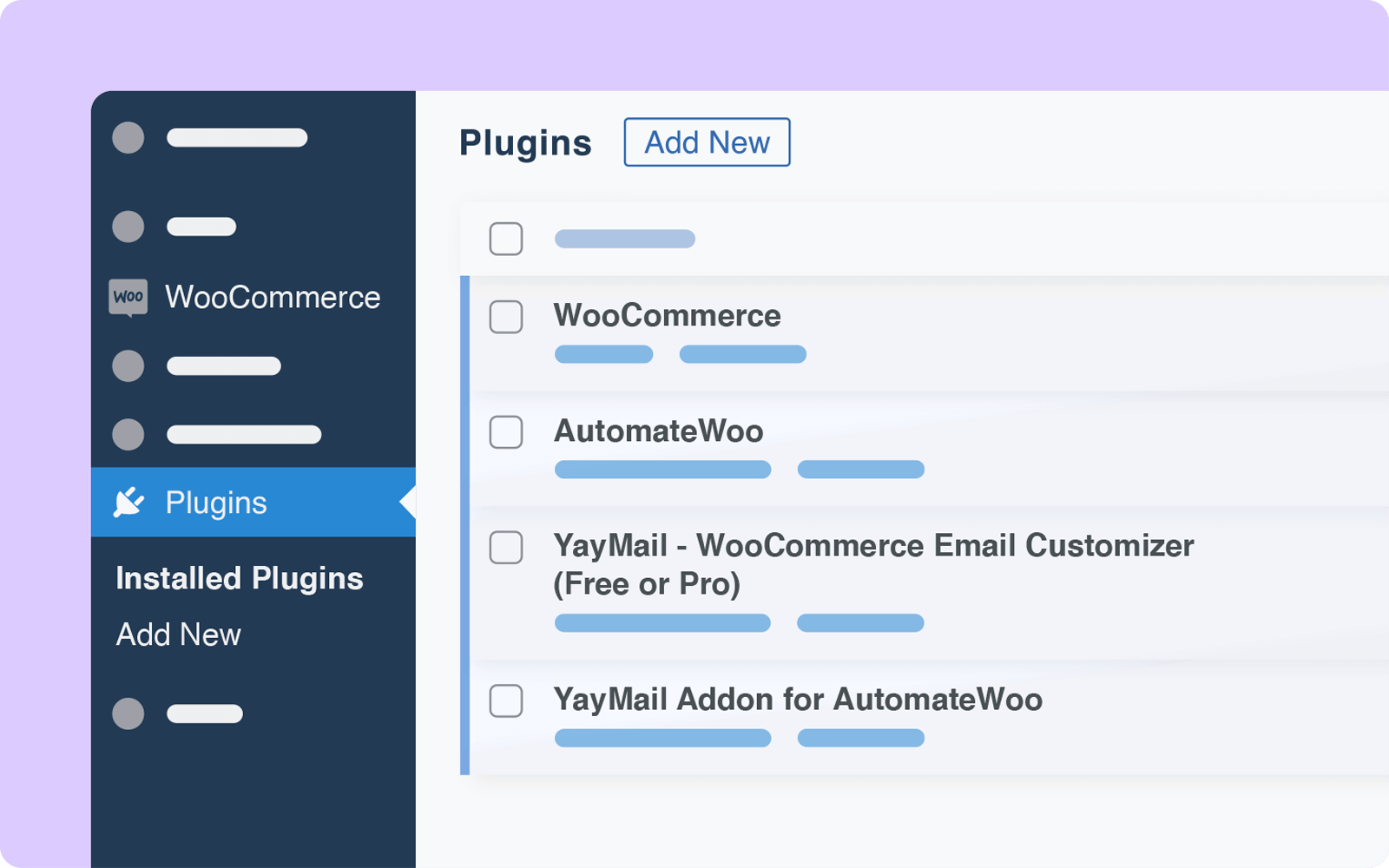Check the select-all checkbox in the header row

[x=506, y=239]
